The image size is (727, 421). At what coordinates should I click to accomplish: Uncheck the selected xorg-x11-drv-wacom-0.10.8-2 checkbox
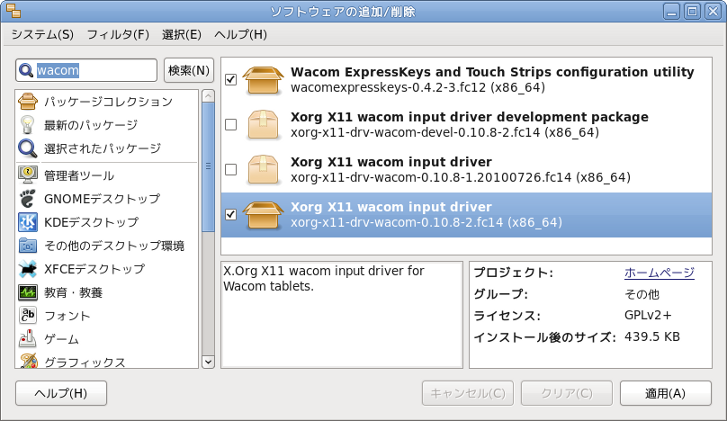(x=231, y=215)
